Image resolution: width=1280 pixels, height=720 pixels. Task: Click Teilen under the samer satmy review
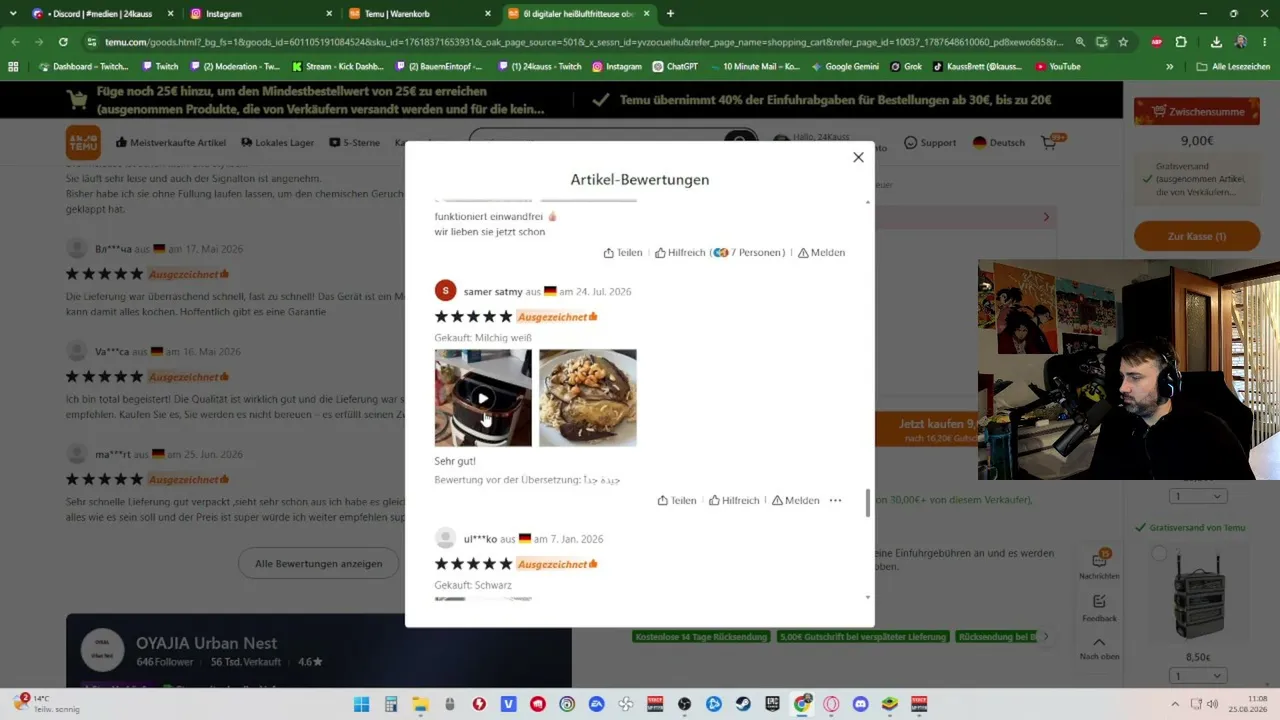677,500
